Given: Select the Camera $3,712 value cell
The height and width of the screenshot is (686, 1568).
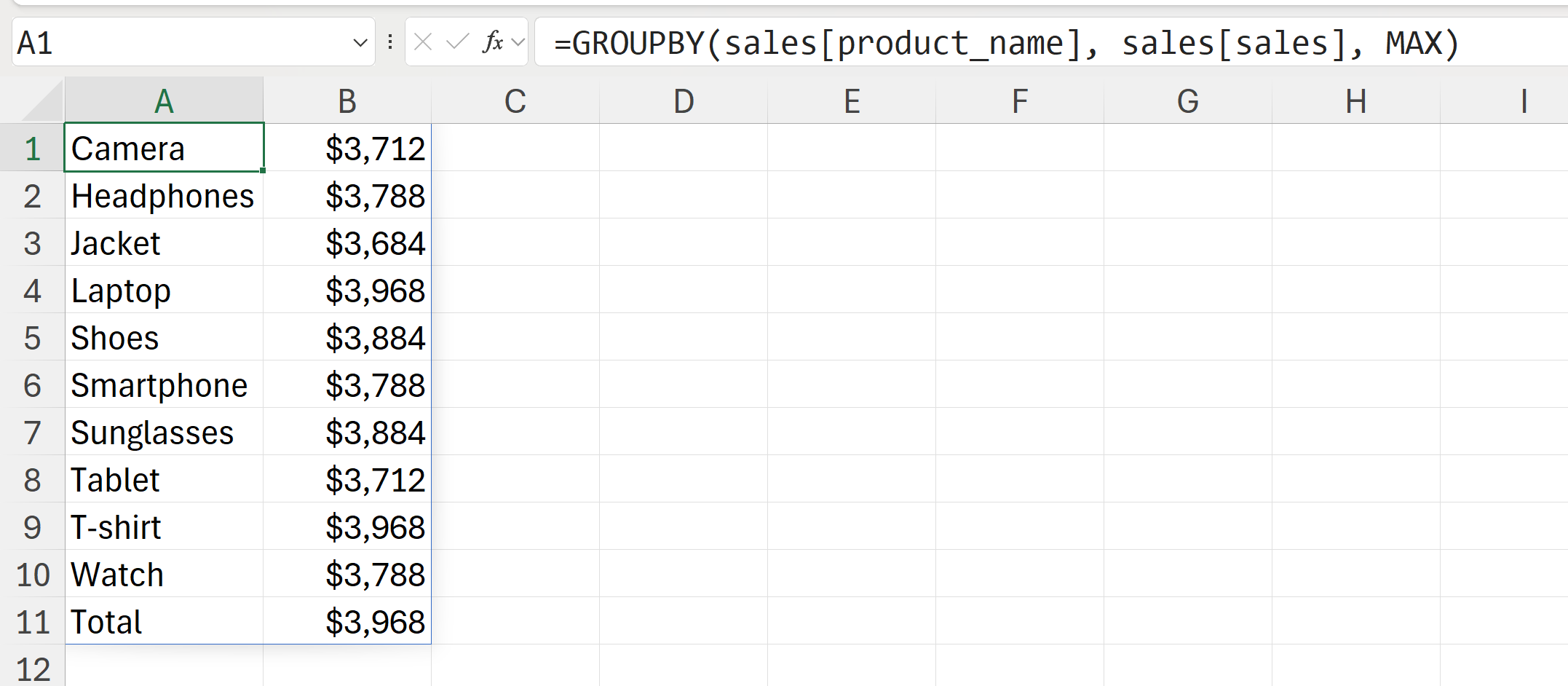Looking at the screenshot, I should coord(347,149).
